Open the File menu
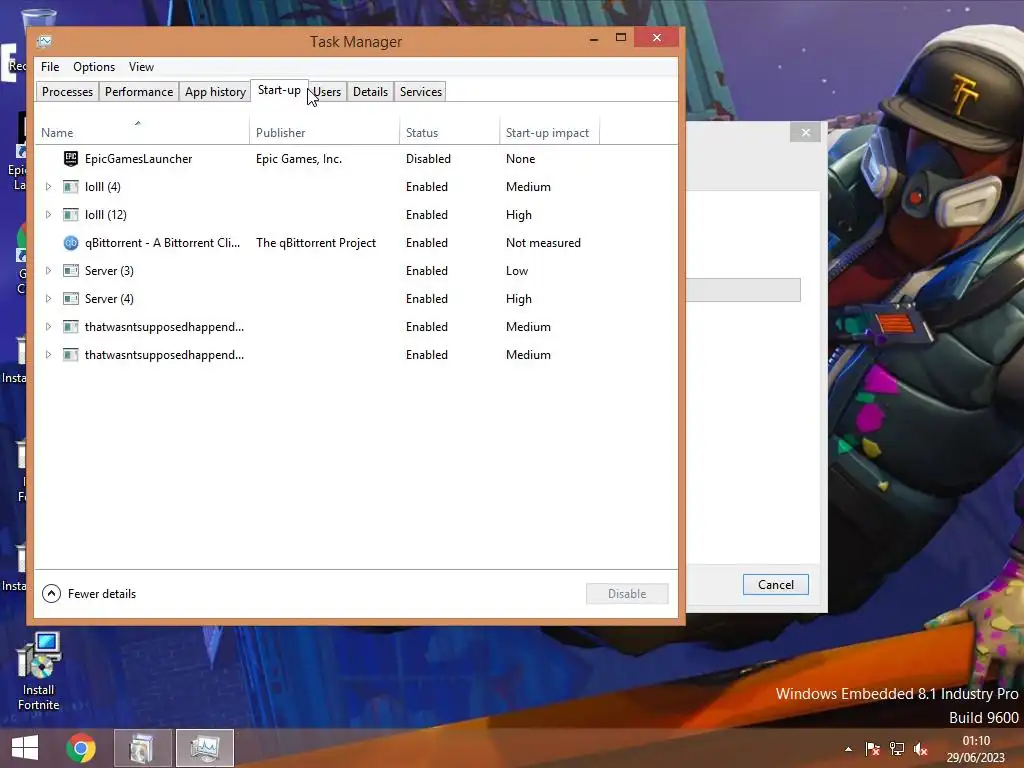Screen dimensions: 1024x768 tap(50, 67)
